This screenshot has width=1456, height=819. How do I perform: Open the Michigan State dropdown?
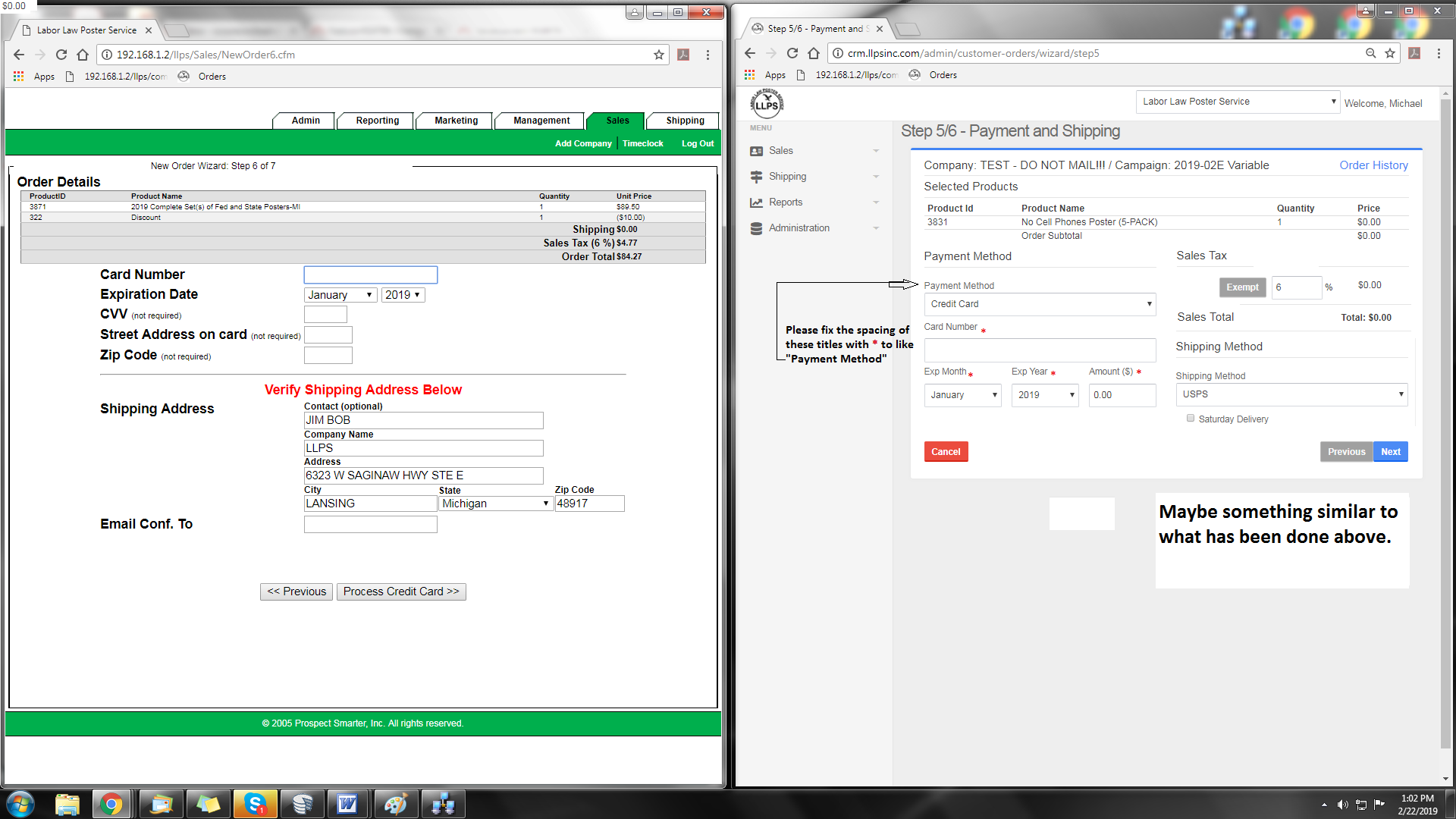495,504
